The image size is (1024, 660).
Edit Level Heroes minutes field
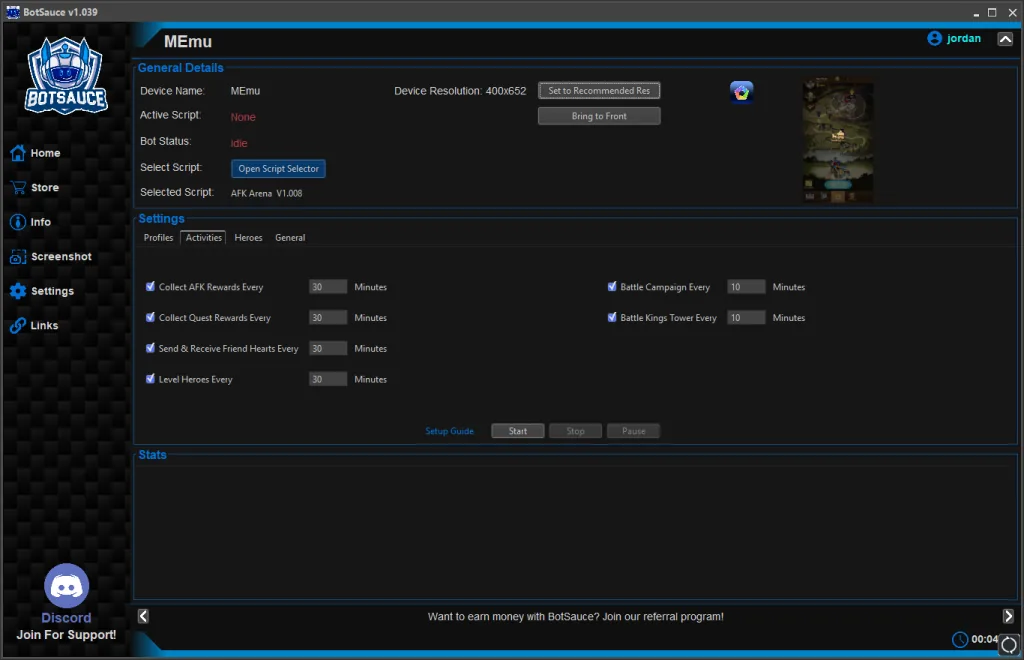tap(328, 379)
